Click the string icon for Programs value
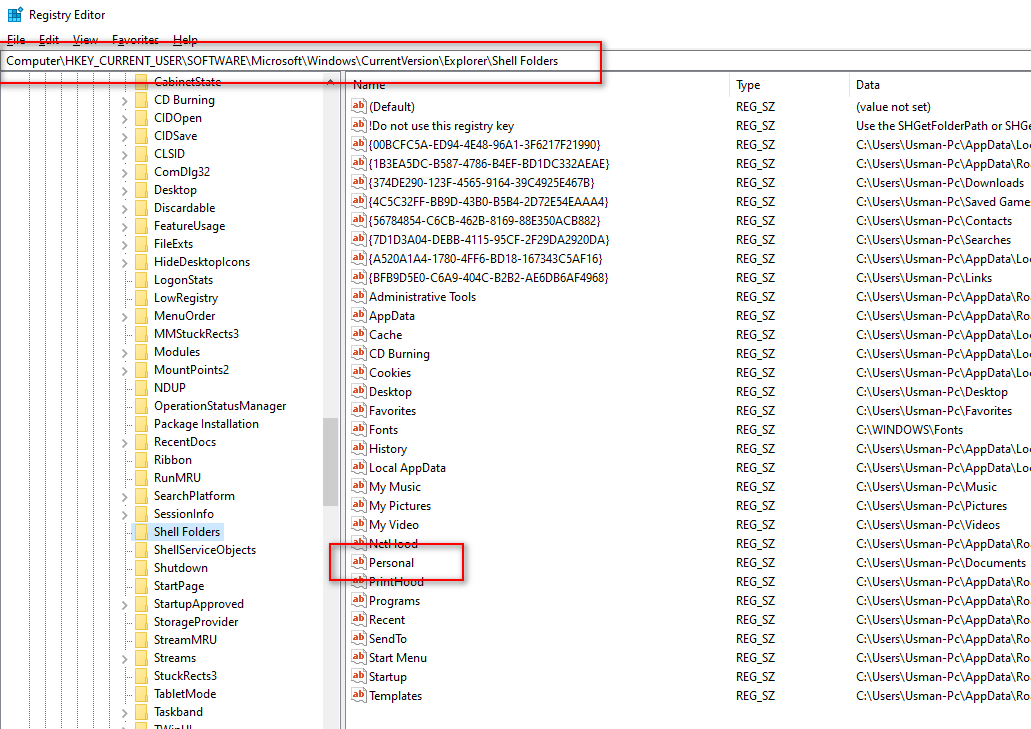This screenshot has height=729, width=1031. pos(358,600)
